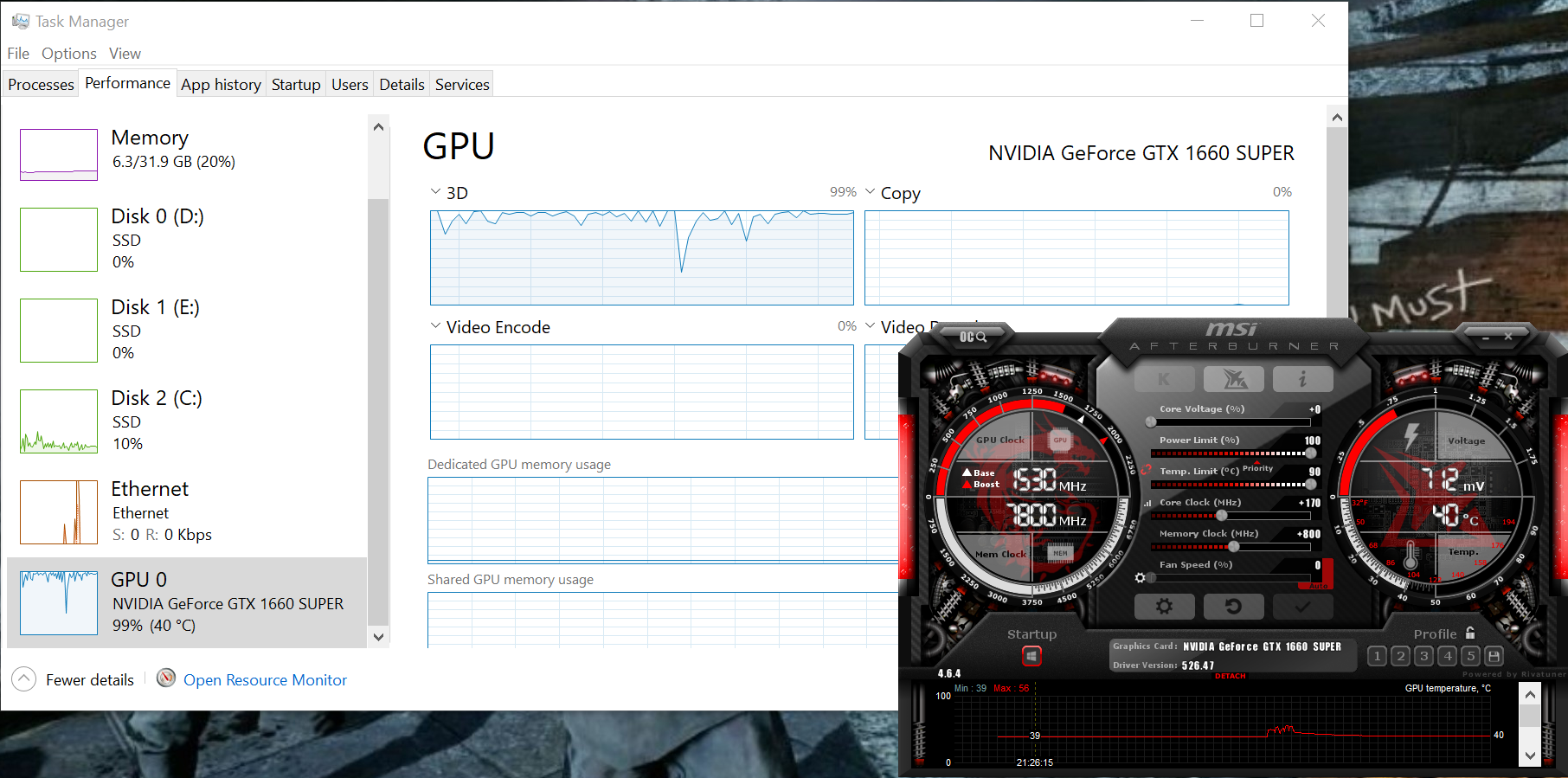Load Afterburner profile 3

point(1424,656)
